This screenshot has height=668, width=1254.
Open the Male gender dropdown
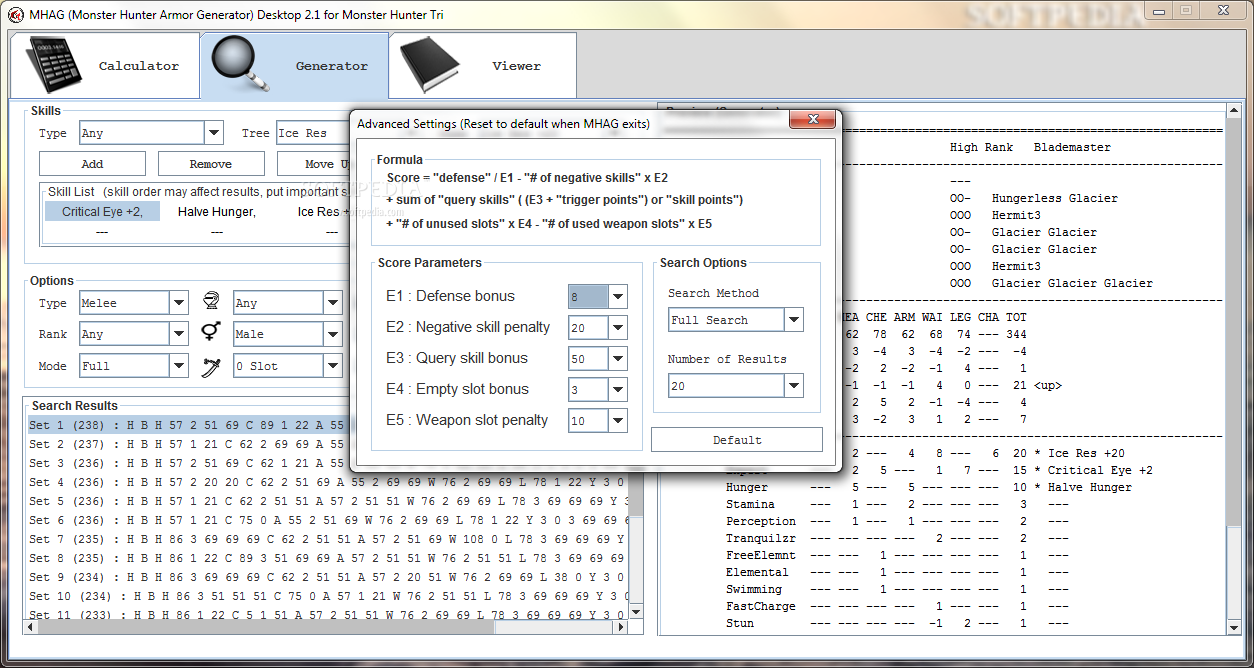click(x=333, y=334)
